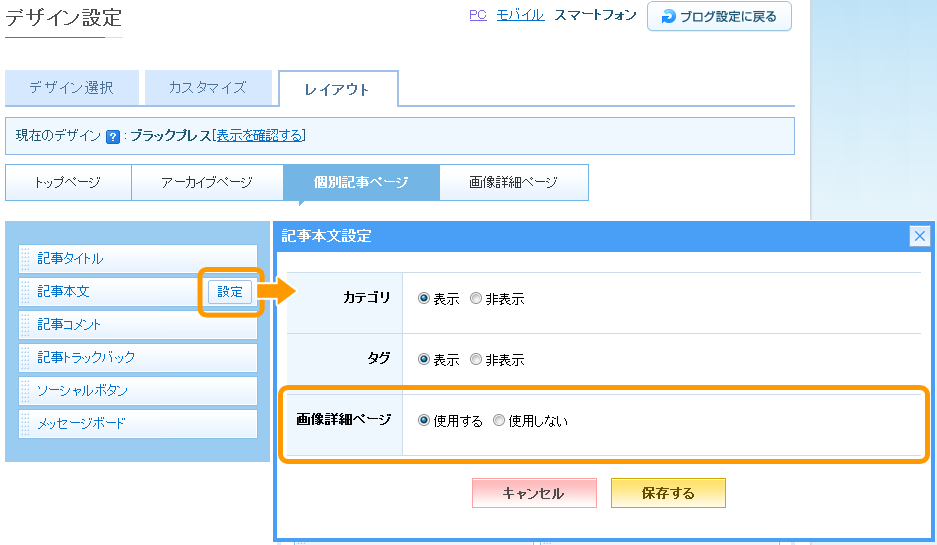Image resolution: width=937 pixels, height=545 pixels.
Task: Open the カスタマイズ tab
Action: tap(207, 88)
